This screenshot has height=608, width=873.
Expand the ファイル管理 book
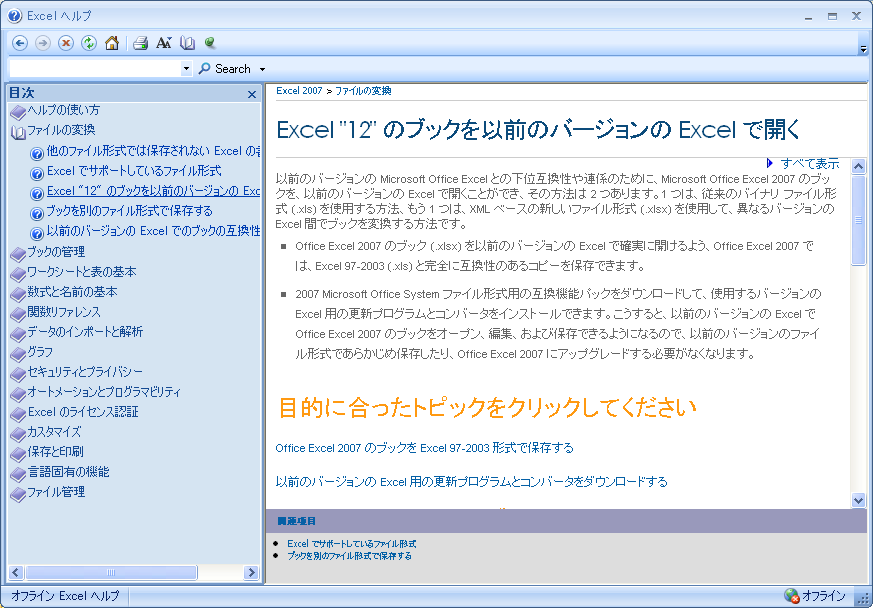coord(56,492)
